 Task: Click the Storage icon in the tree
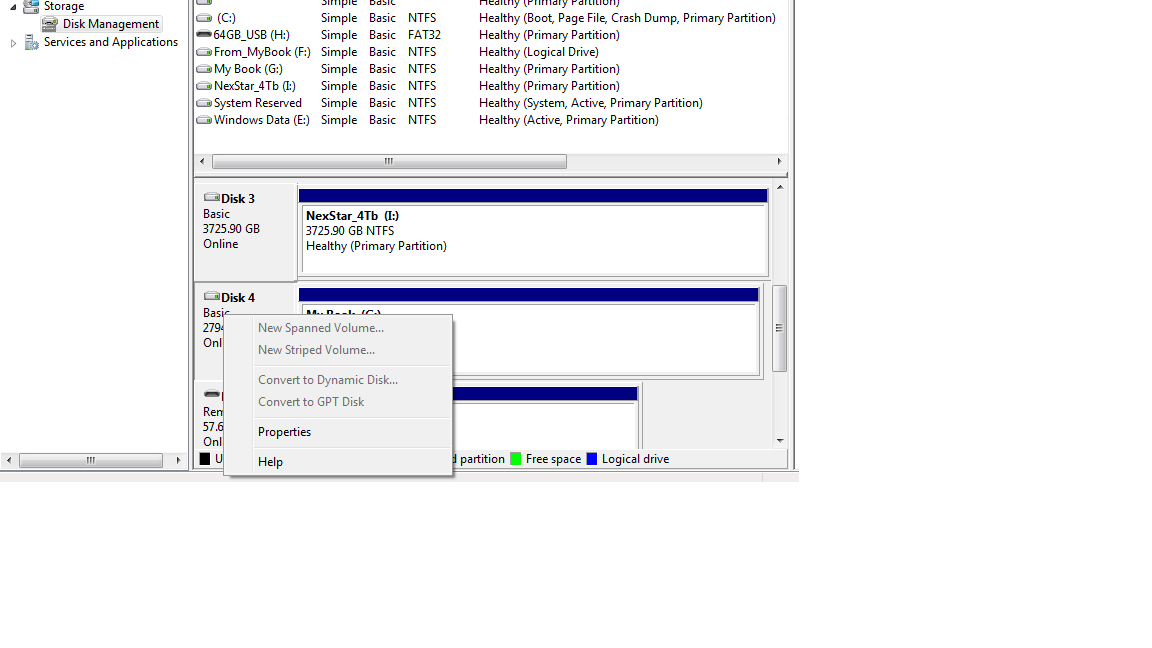[x=31, y=7]
